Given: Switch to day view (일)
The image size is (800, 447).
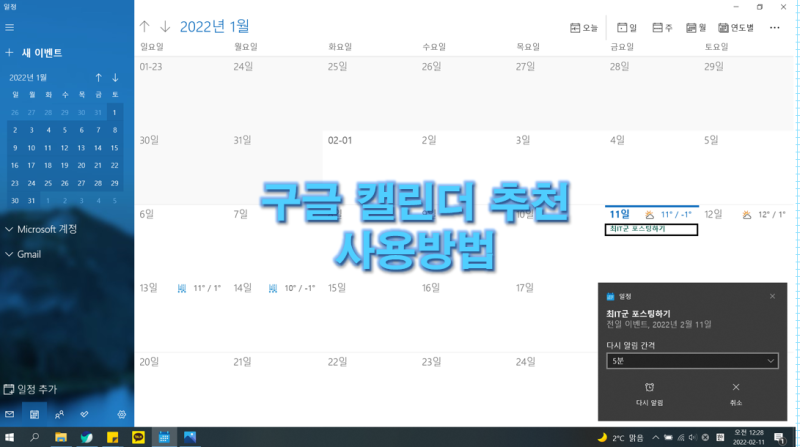Looking at the screenshot, I should [x=627, y=28].
